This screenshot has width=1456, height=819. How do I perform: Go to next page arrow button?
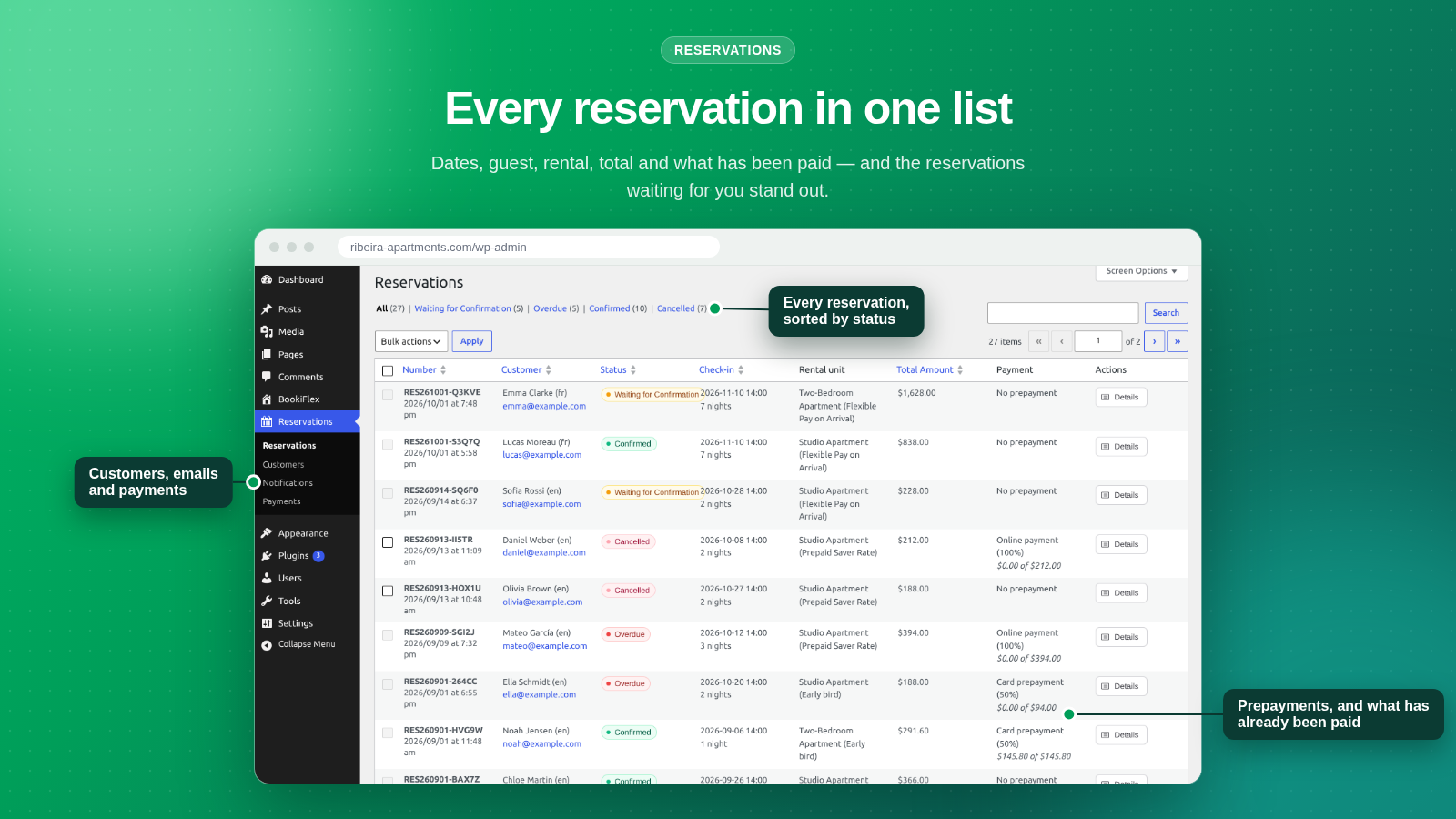(x=1155, y=341)
